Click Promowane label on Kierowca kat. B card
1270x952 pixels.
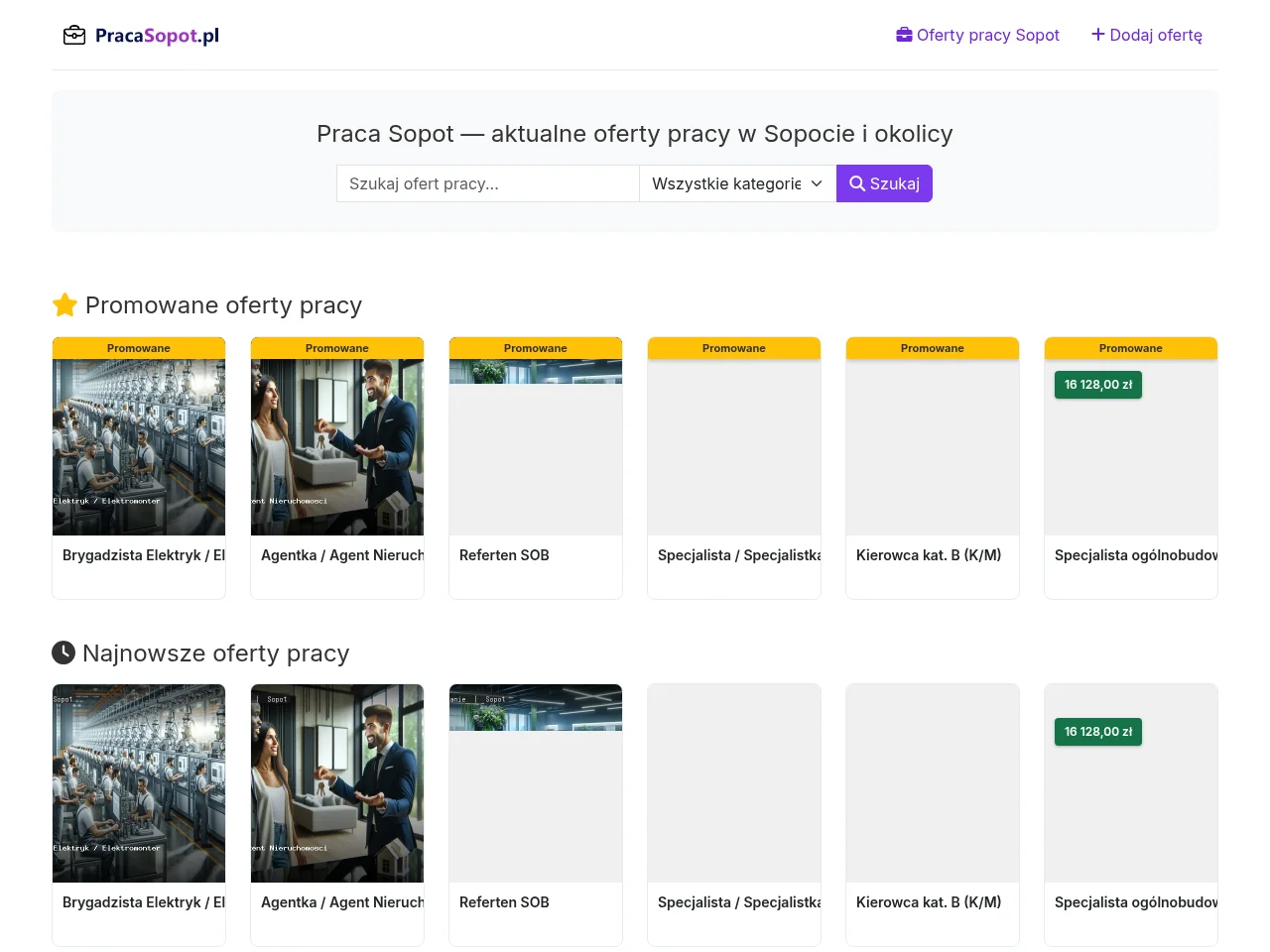tap(933, 348)
